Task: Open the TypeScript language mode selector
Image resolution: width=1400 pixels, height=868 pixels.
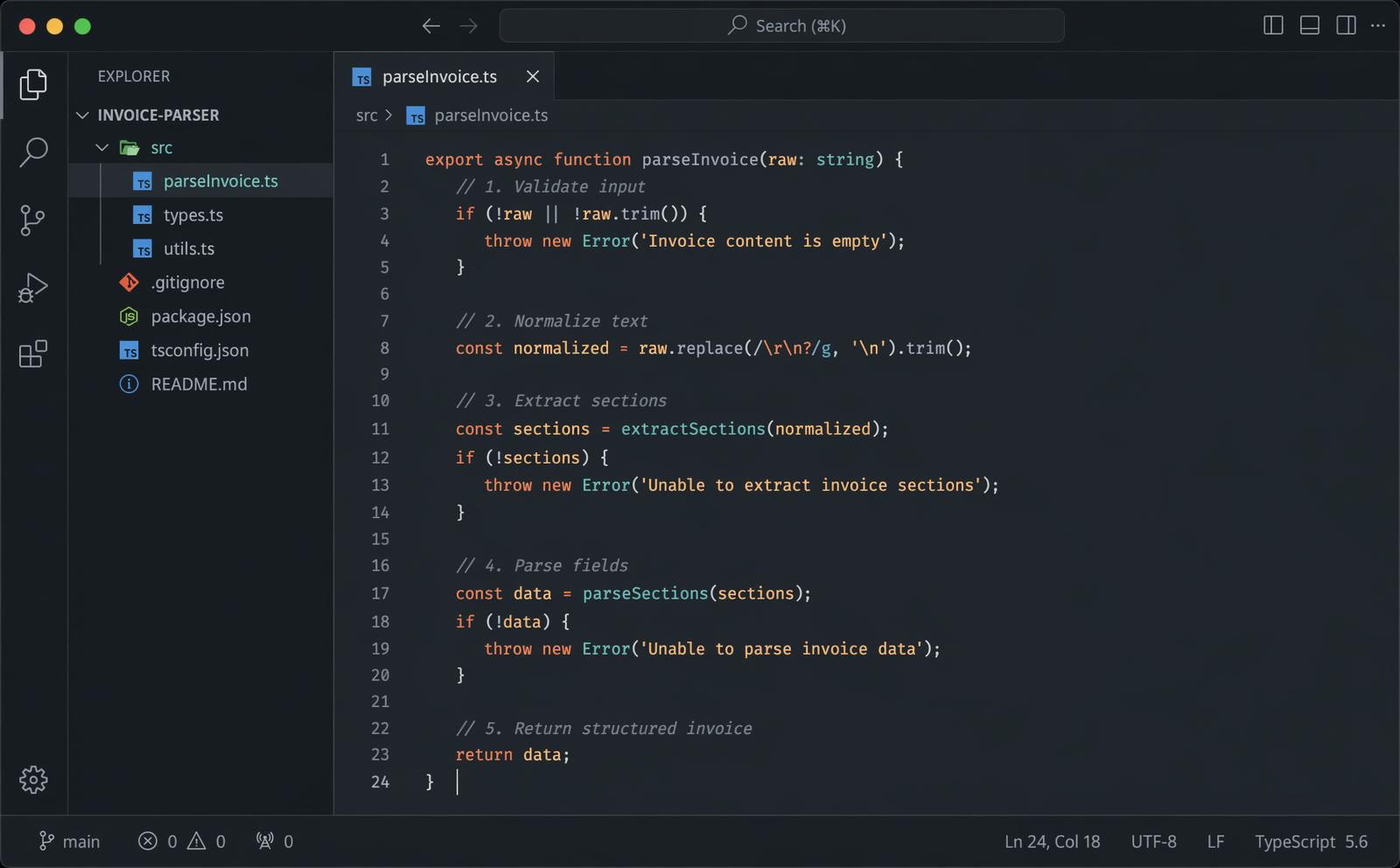Action: coord(1295,841)
